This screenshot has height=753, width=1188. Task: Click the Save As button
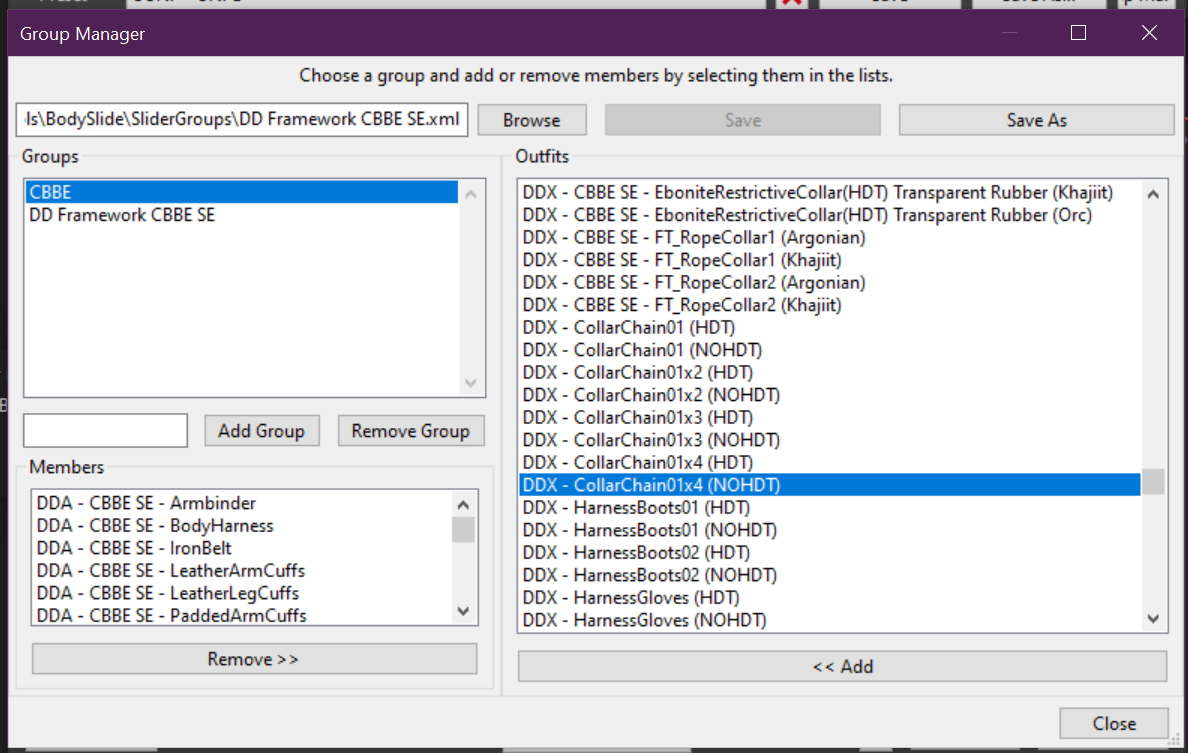(1036, 120)
